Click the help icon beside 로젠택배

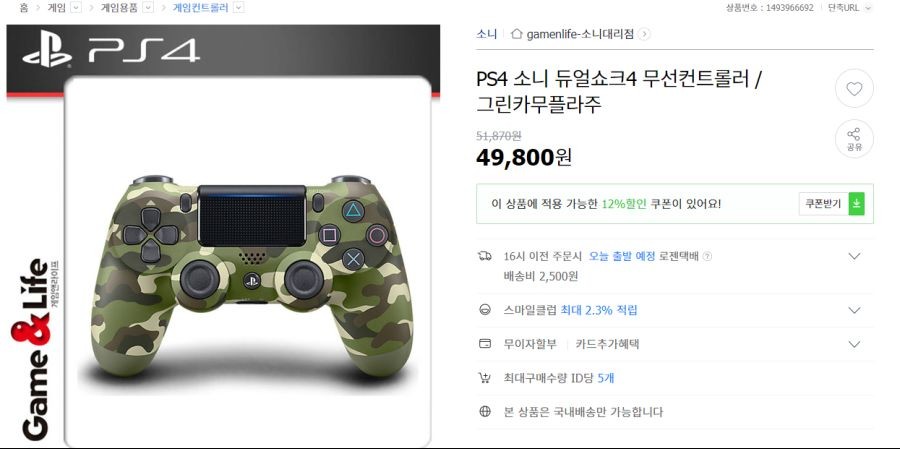click(707, 257)
